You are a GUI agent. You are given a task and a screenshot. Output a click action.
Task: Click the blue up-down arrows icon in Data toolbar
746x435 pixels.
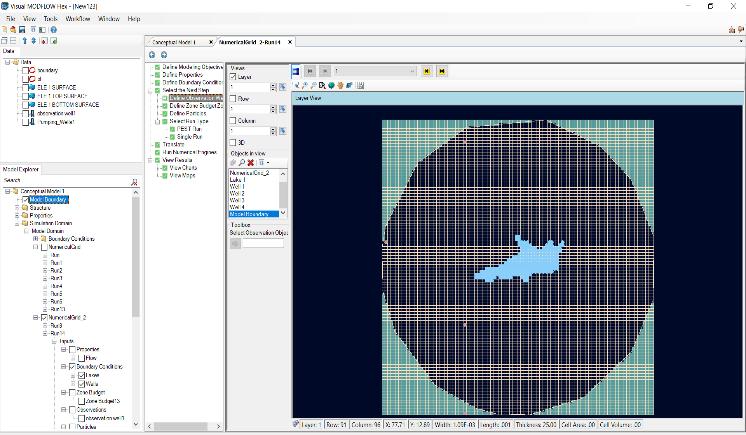coord(34,41)
